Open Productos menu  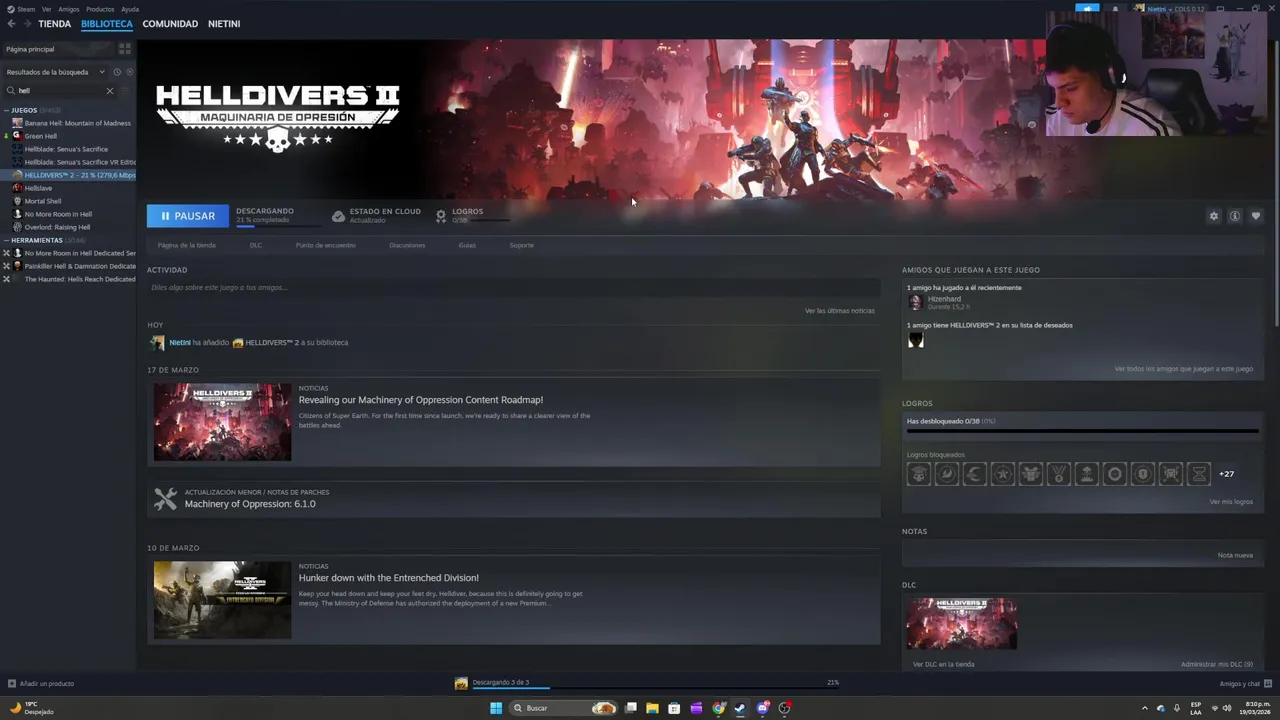pyautogui.click(x=100, y=9)
